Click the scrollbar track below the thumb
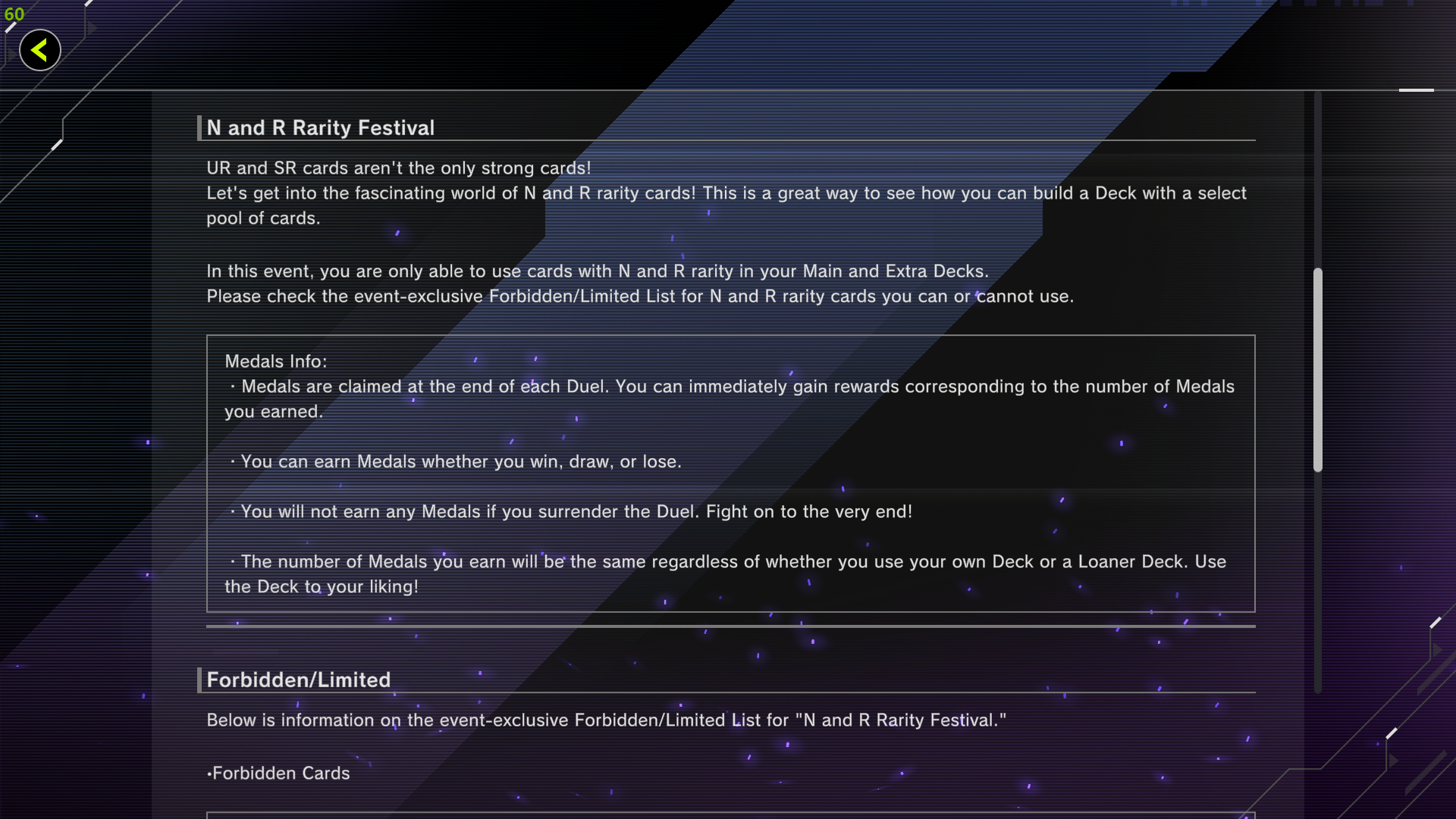The width and height of the screenshot is (1456, 819). point(1318,584)
